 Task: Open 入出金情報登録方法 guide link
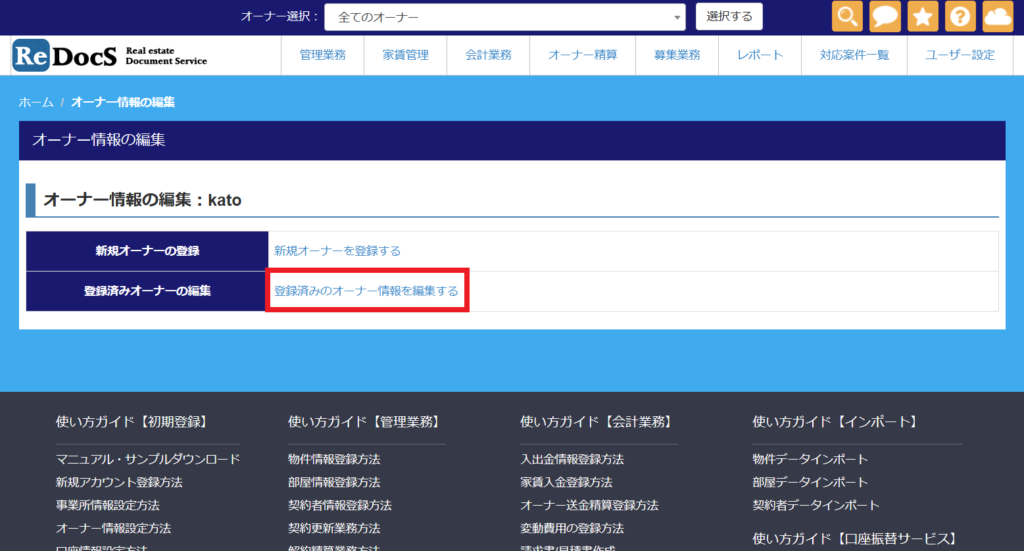572,459
